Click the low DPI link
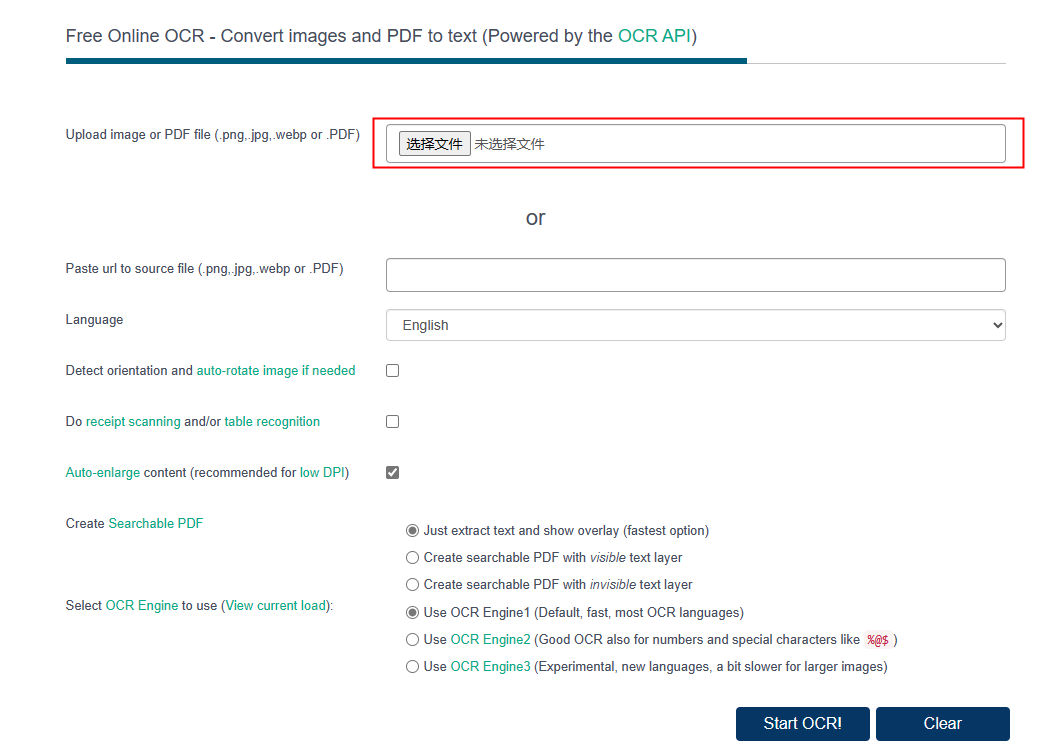 click(322, 473)
